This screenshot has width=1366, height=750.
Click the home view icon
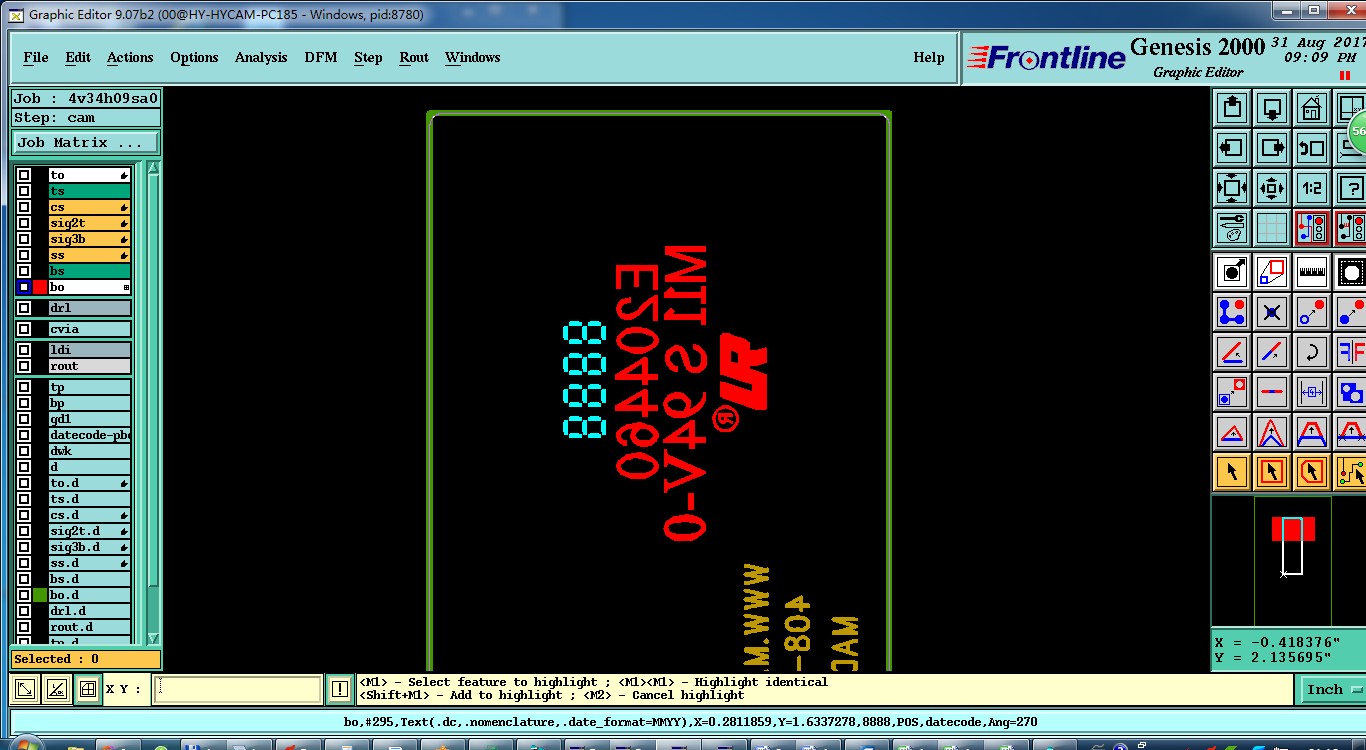click(x=1311, y=108)
